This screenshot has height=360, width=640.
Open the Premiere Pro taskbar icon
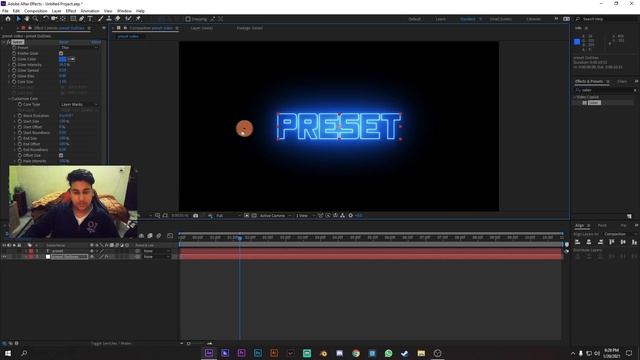coord(241,353)
